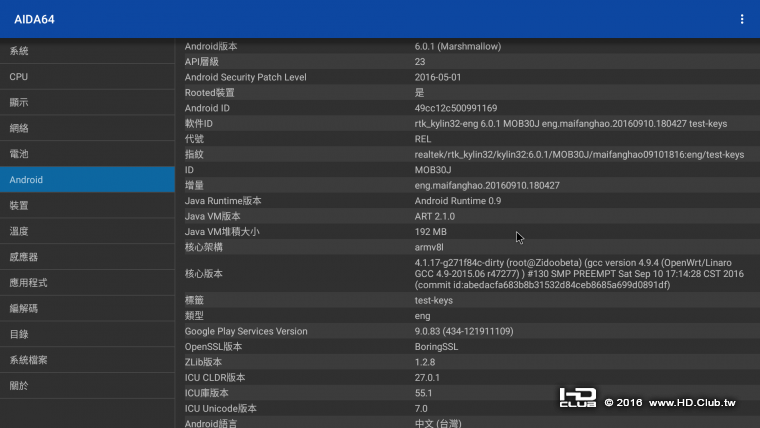
Task: Select the 目錄 sidebar item
Action: [x=87, y=334]
